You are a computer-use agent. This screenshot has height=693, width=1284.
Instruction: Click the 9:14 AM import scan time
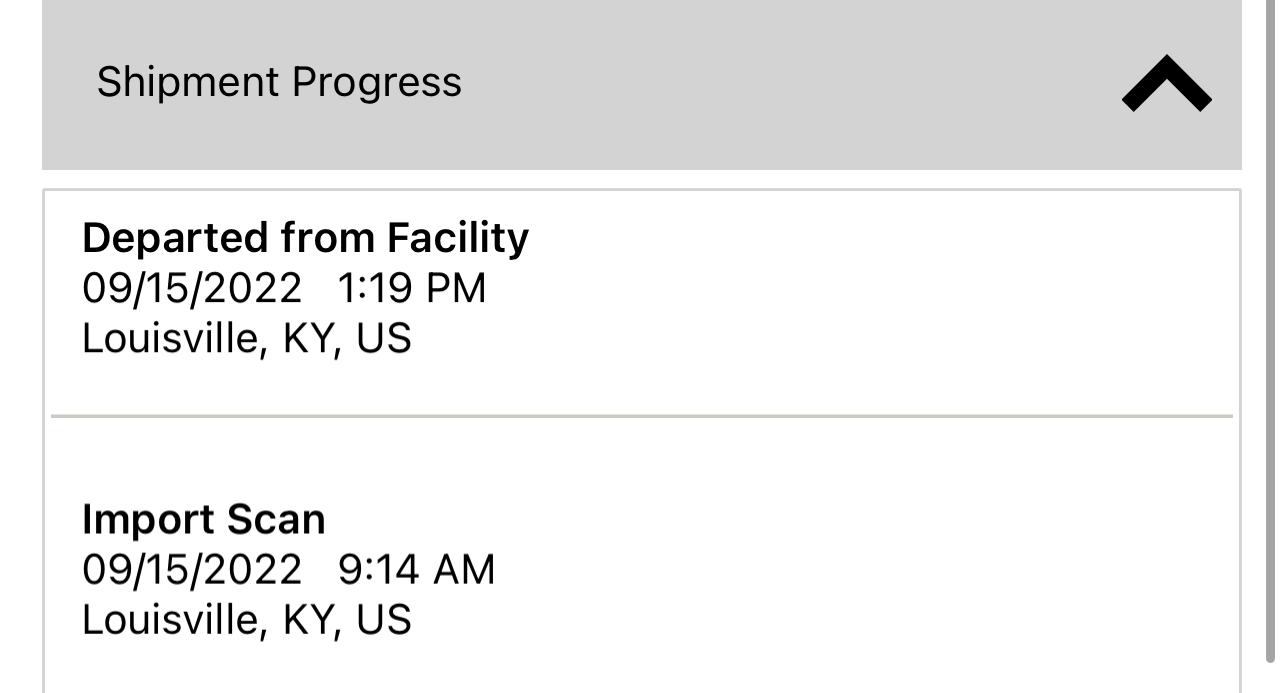pos(416,570)
